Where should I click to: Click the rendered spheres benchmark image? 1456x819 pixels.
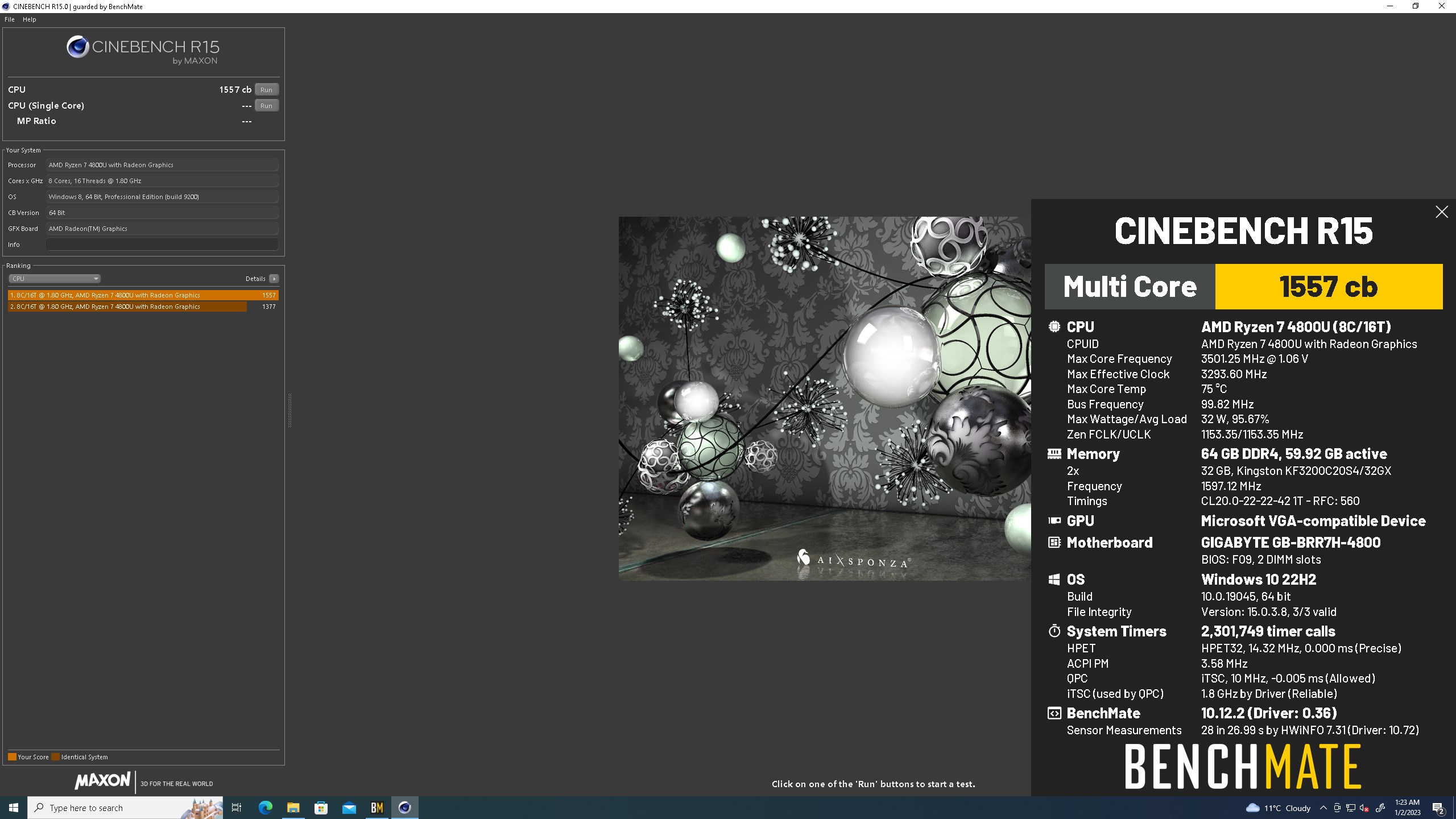825,398
